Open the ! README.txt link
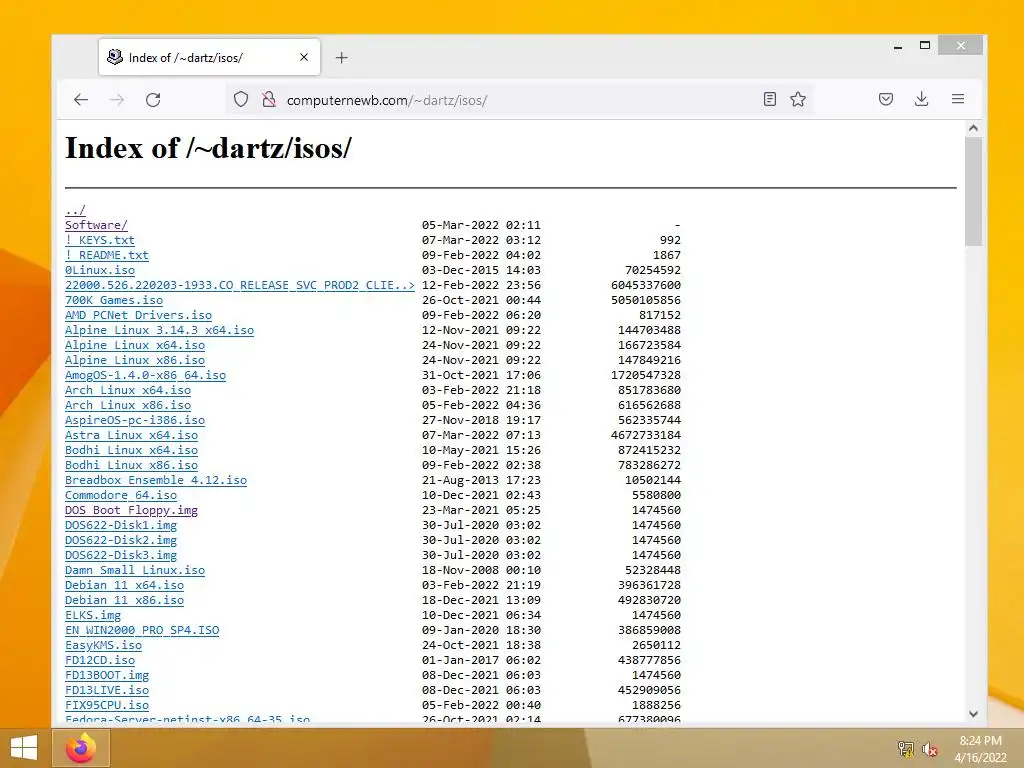Screen dimensions: 1024x768 (x=106, y=255)
